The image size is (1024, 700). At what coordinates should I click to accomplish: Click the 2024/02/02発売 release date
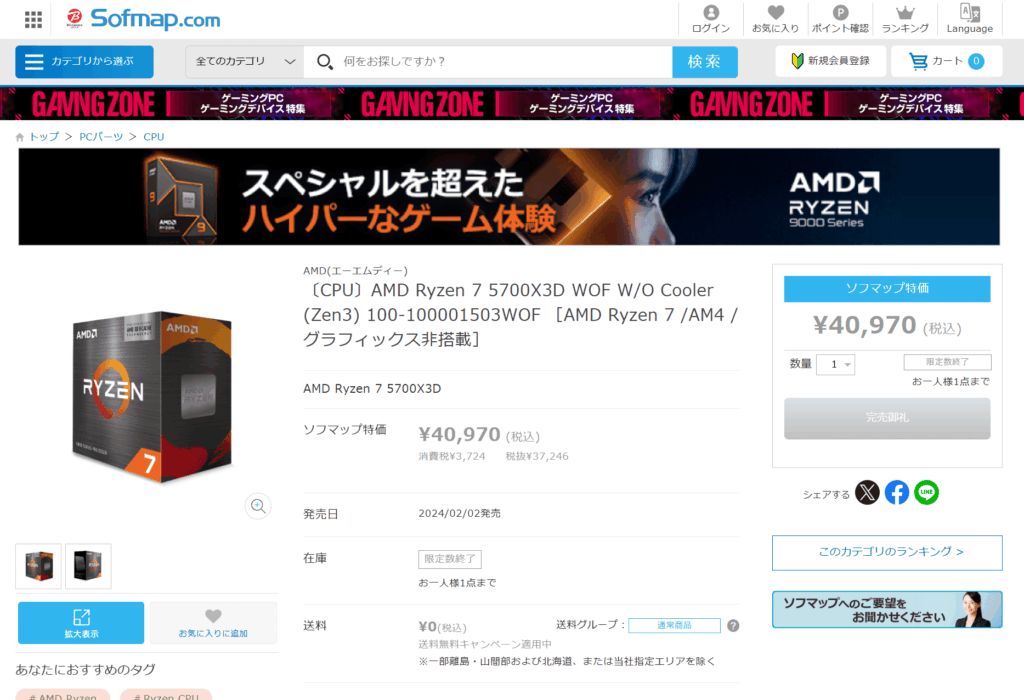click(459, 513)
